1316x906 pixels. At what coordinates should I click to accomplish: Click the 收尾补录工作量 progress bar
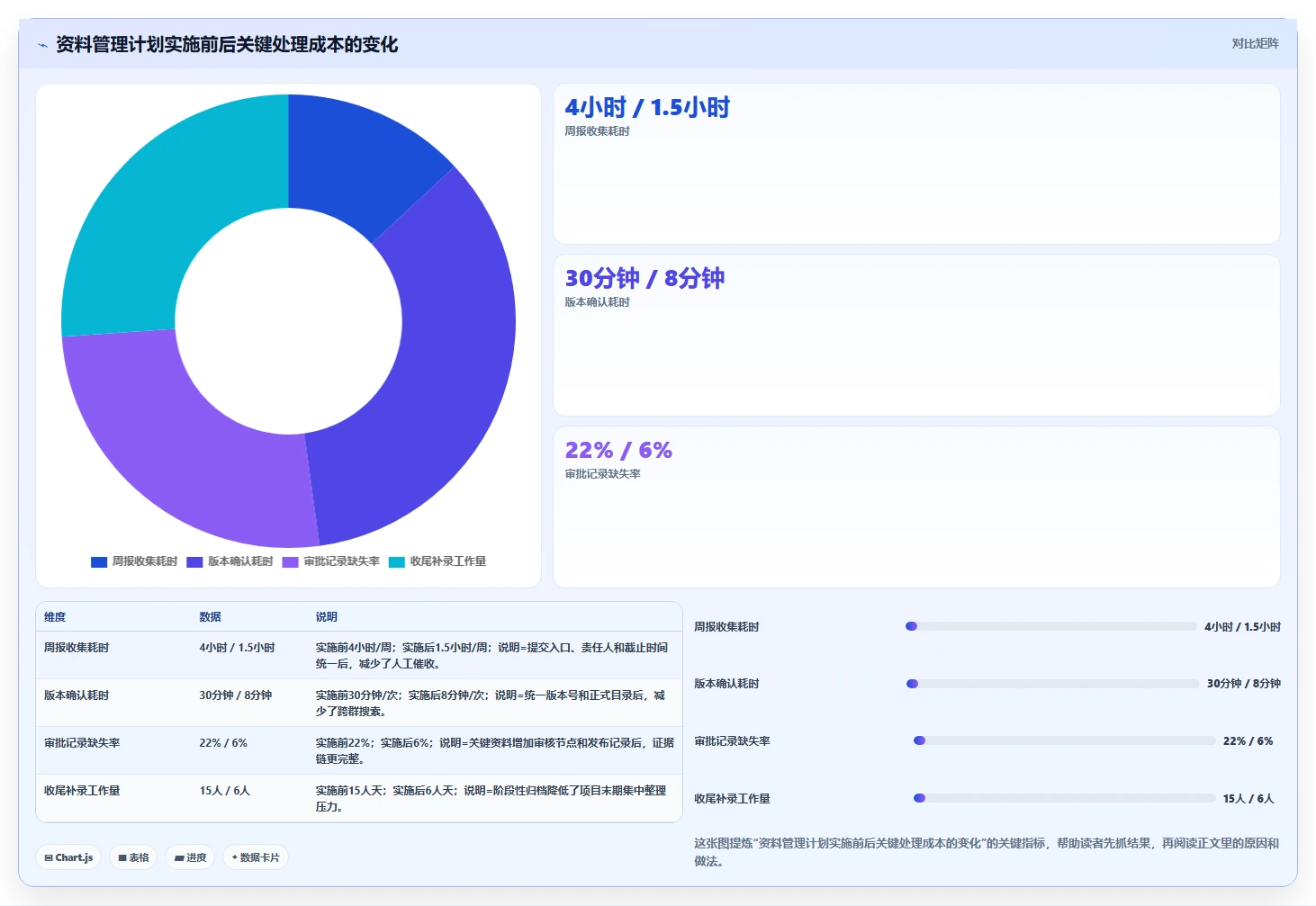(x=1064, y=798)
